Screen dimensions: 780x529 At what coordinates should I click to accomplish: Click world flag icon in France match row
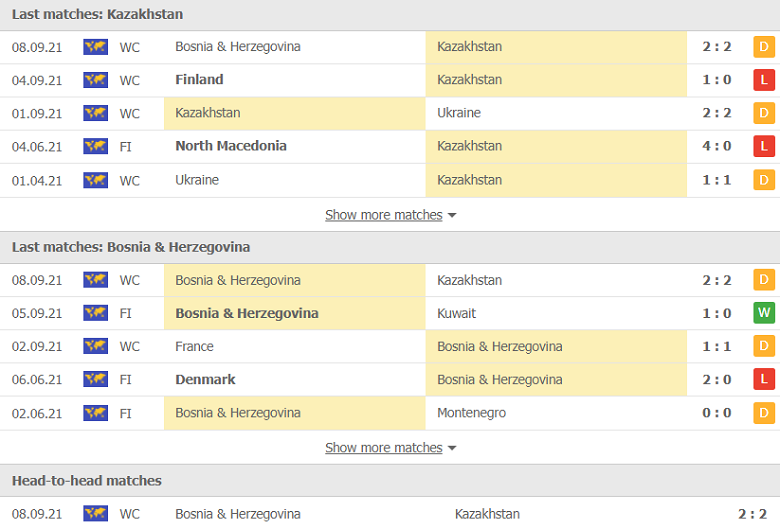(96, 346)
